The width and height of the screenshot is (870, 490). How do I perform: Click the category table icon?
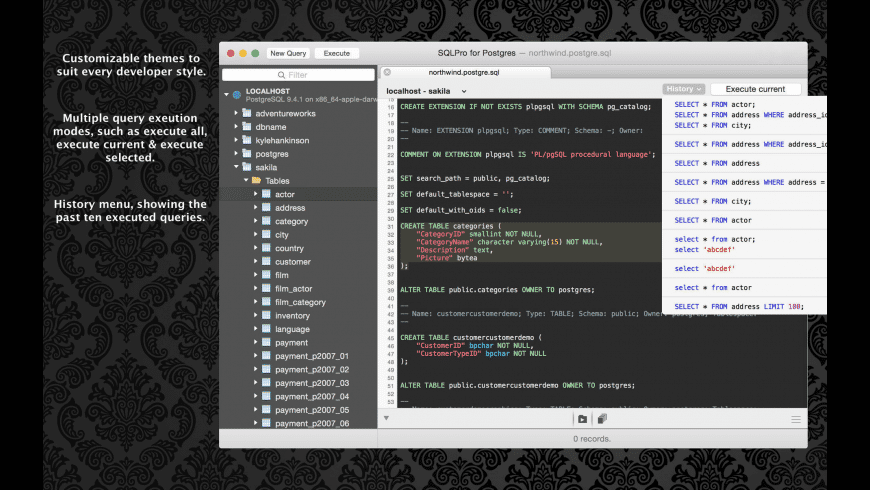pyautogui.click(x=266, y=220)
